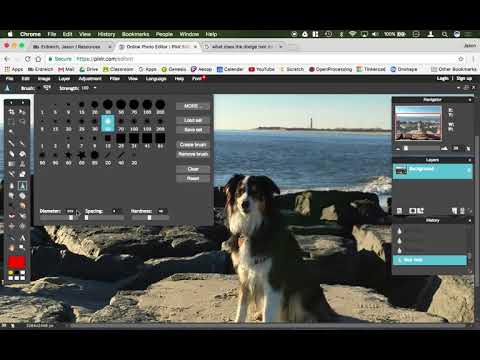Pick the star-shaped brush preset
480x360 pixels.
[81, 155]
